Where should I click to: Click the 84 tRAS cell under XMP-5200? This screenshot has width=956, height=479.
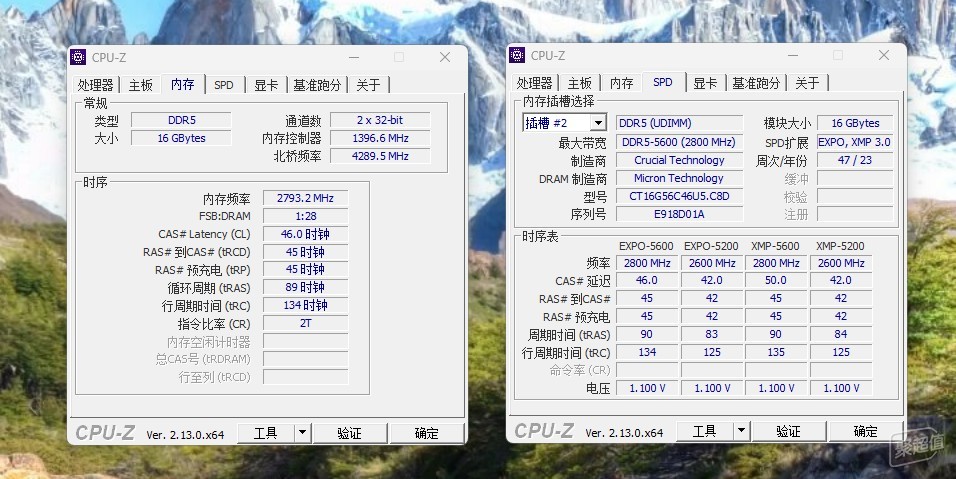pyautogui.click(x=841, y=335)
